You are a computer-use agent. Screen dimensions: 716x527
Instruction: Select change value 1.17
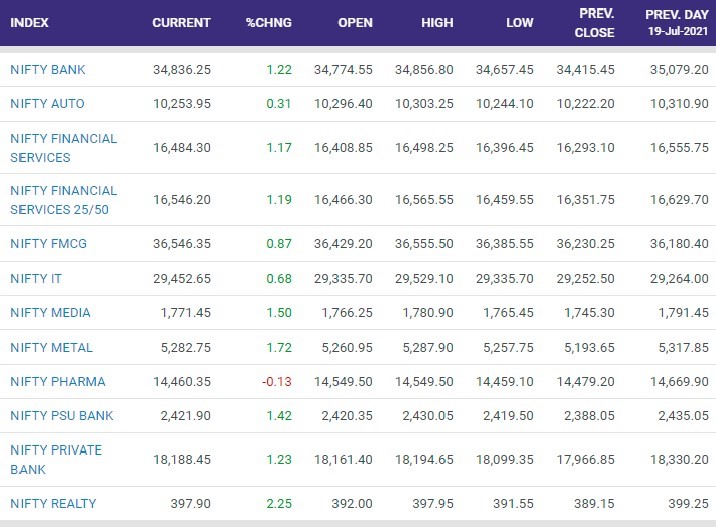(279, 148)
